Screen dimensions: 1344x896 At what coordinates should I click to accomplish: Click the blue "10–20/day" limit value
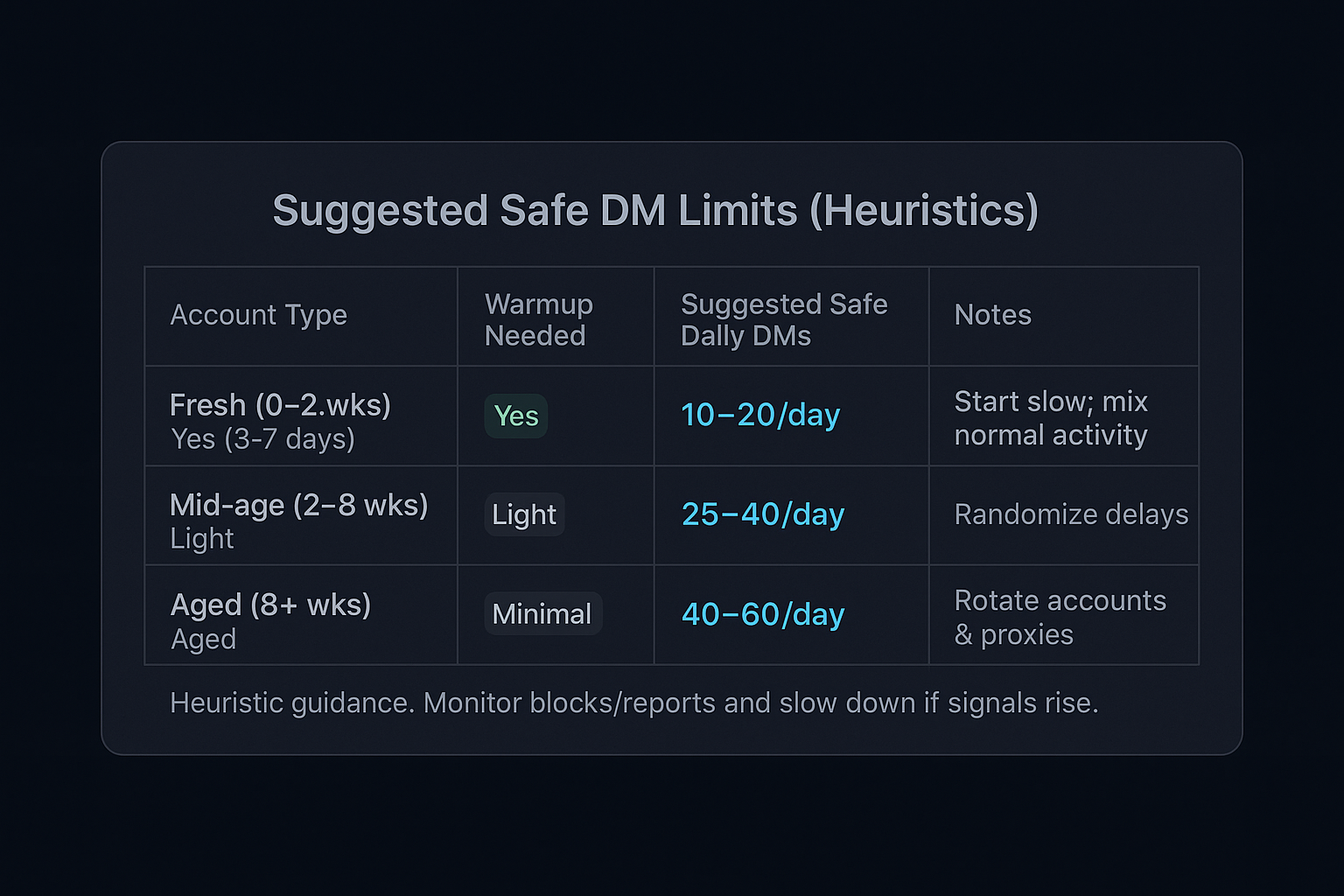(760, 415)
